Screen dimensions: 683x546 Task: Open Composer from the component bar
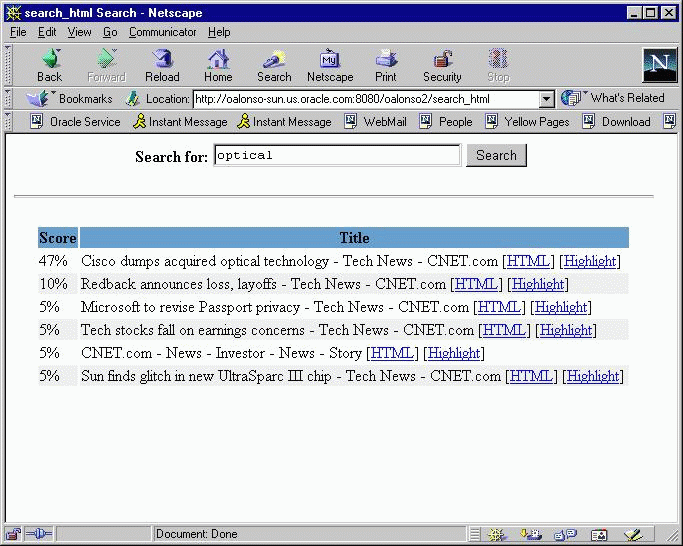(632, 534)
